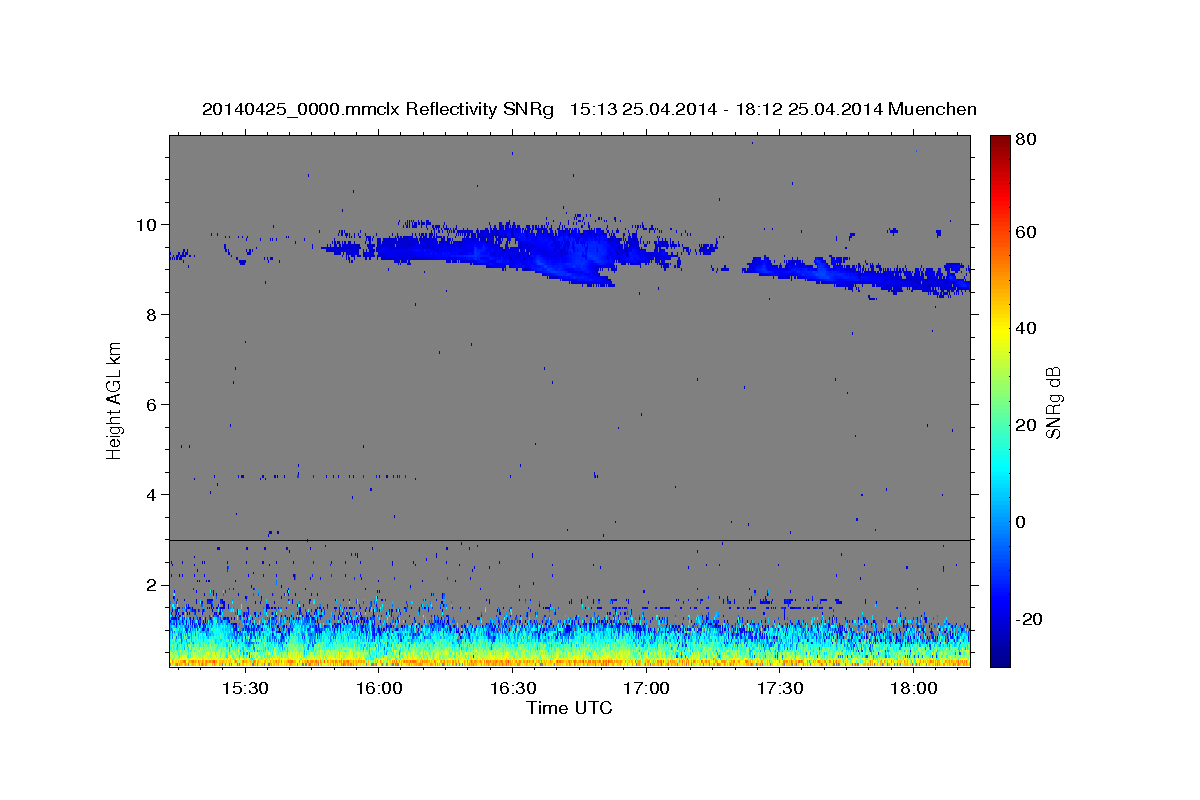This screenshot has width=1200, height=800.
Task: Click the height tick label 6
Action: tap(151, 405)
